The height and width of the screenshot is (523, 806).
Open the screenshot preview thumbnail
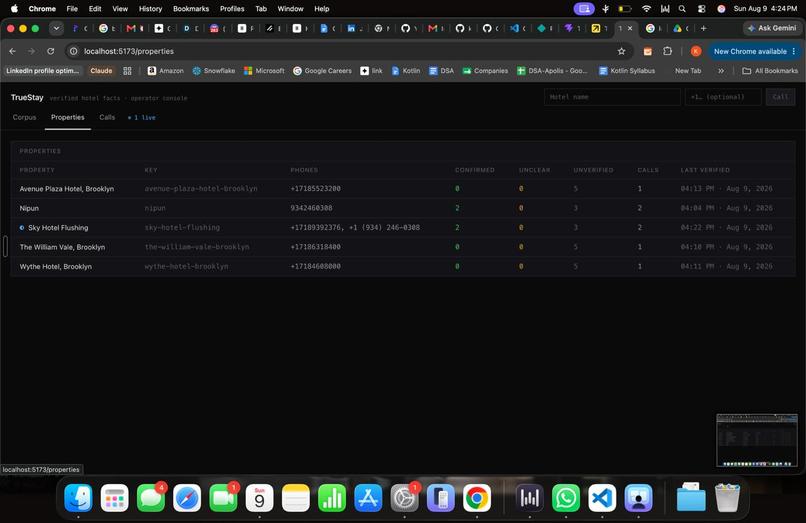[757, 440]
